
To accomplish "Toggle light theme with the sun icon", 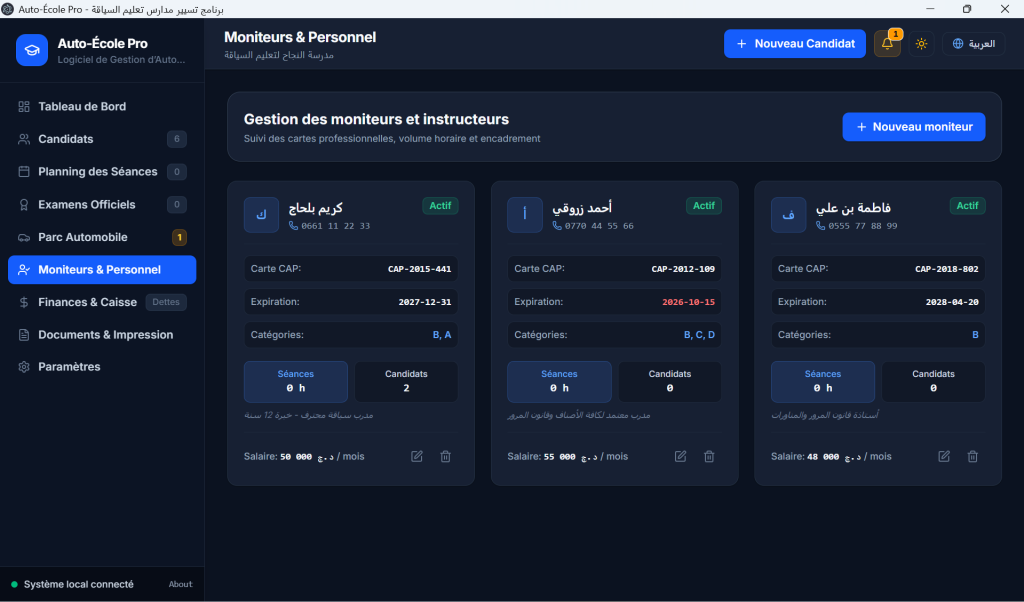I will [x=921, y=44].
